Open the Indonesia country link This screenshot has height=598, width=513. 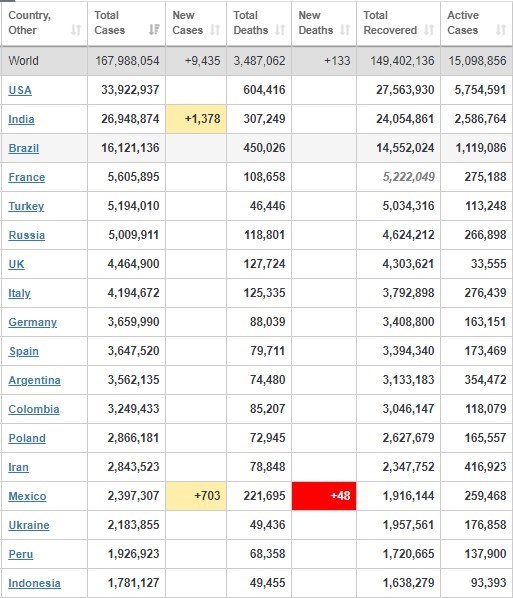(x=34, y=583)
